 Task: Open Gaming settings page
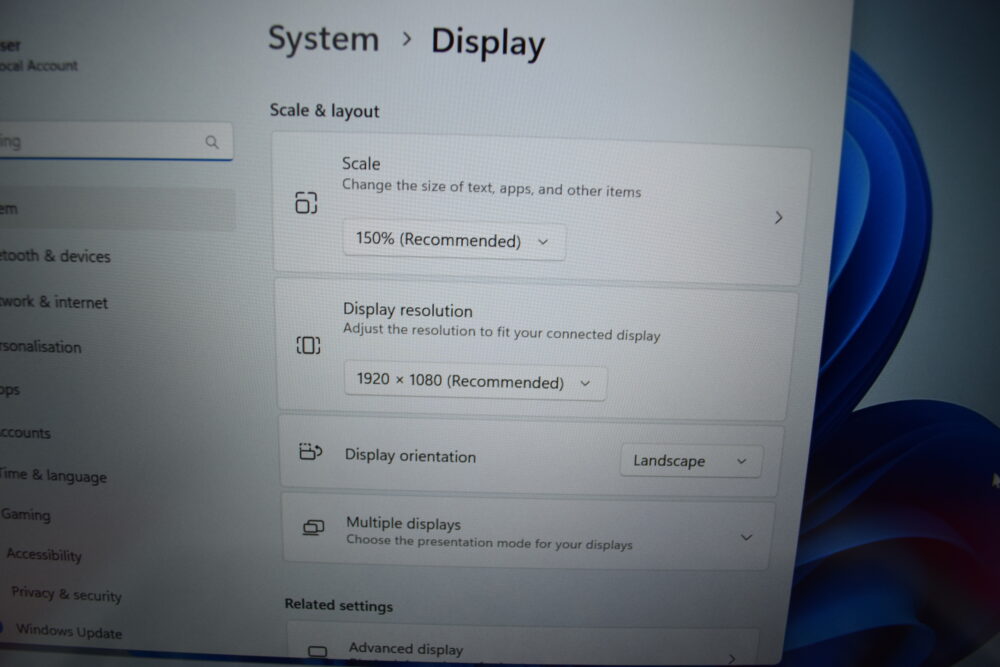pos(26,514)
